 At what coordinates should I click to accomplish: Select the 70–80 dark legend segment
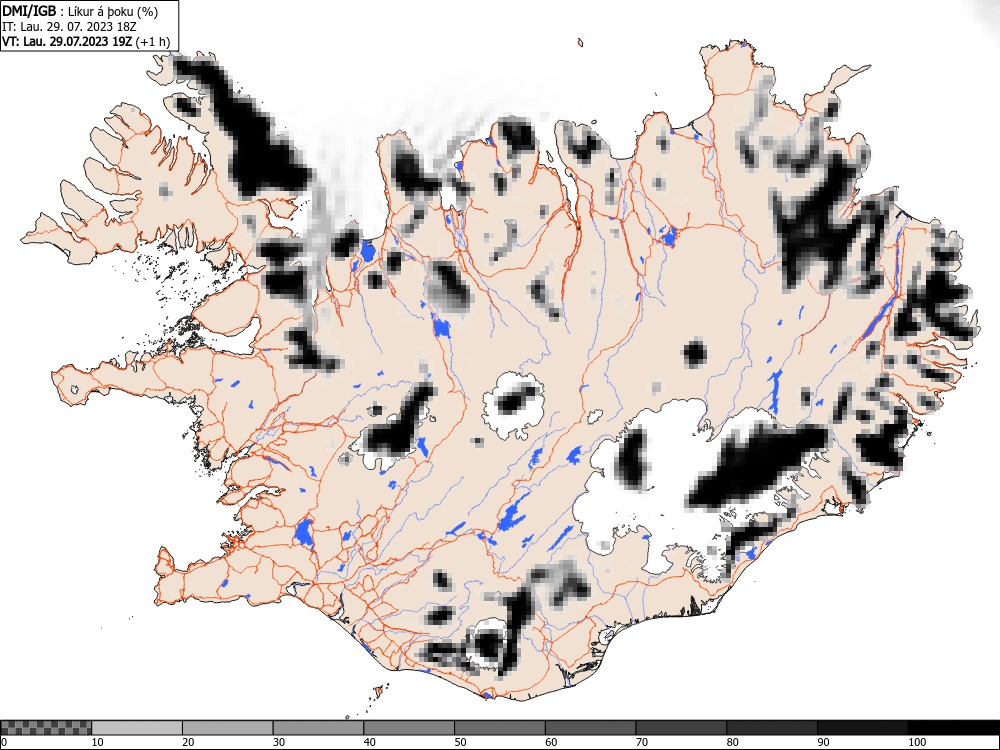click(681, 728)
